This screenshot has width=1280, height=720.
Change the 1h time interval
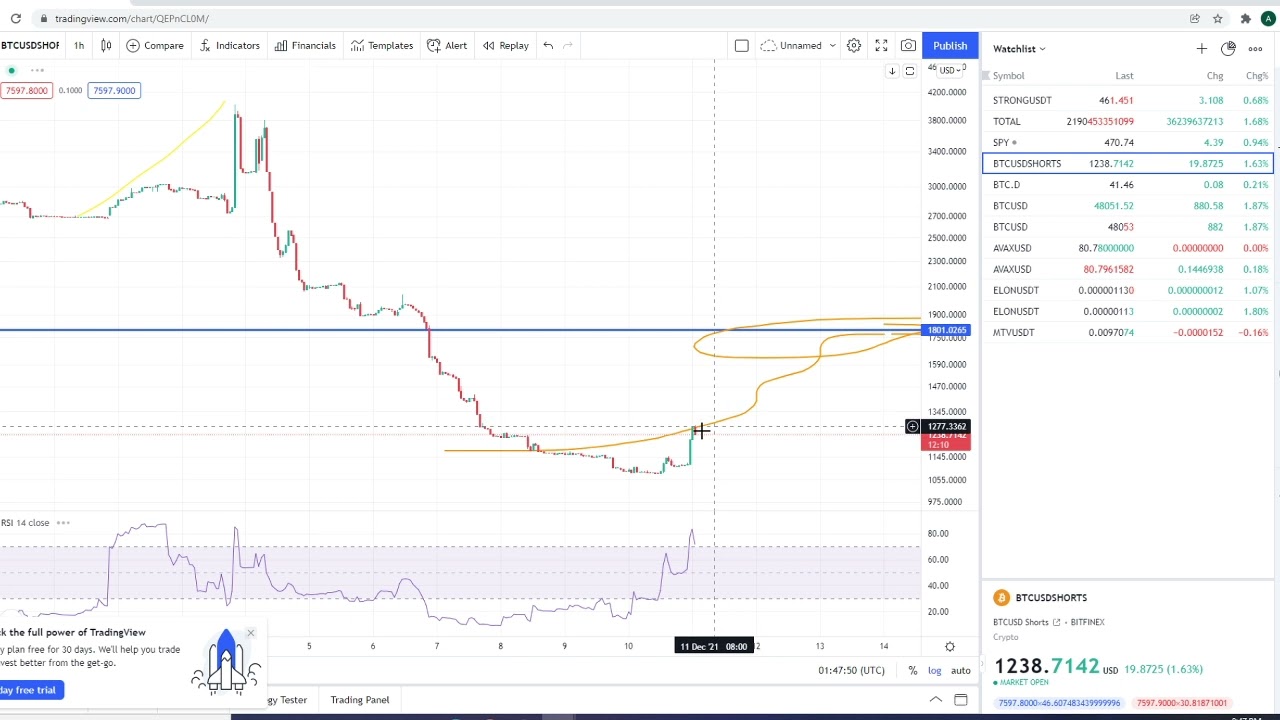click(78, 45)
